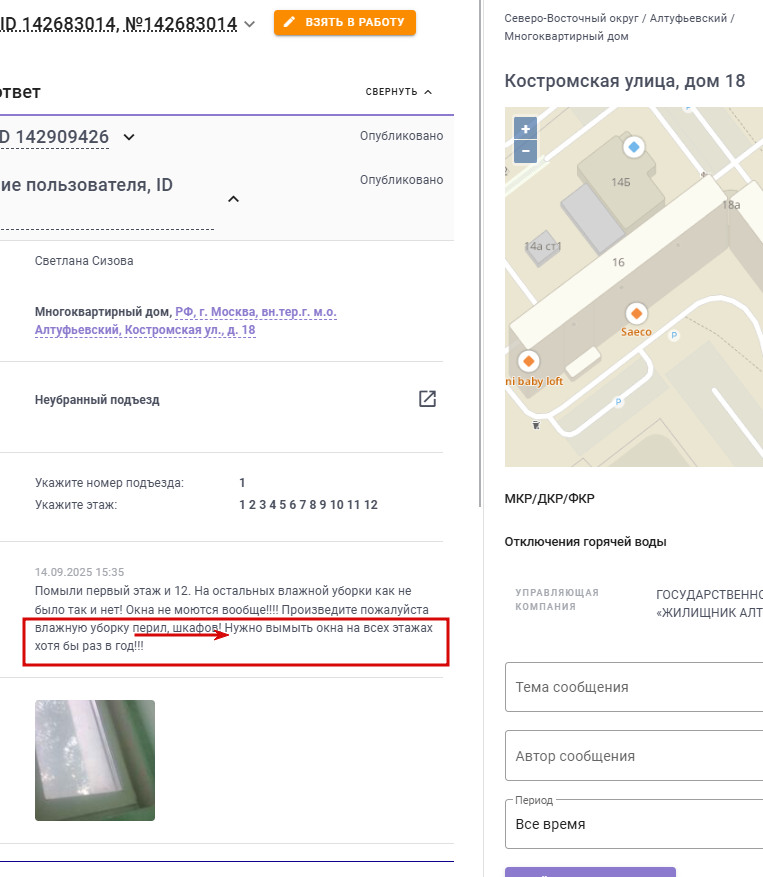
Task: Expand the dropdown next to №142683014
Action: tap(249, 24)
